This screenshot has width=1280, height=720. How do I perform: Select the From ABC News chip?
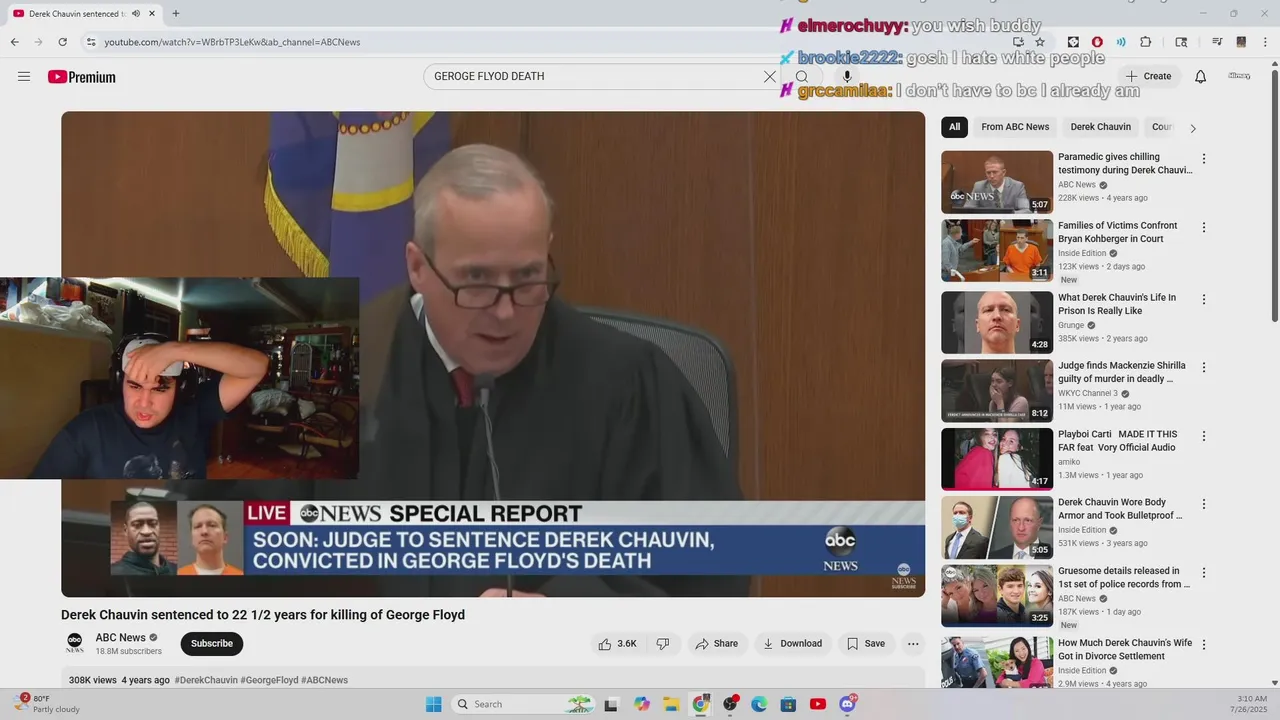pyautogui.click(x=1015, y=127)
